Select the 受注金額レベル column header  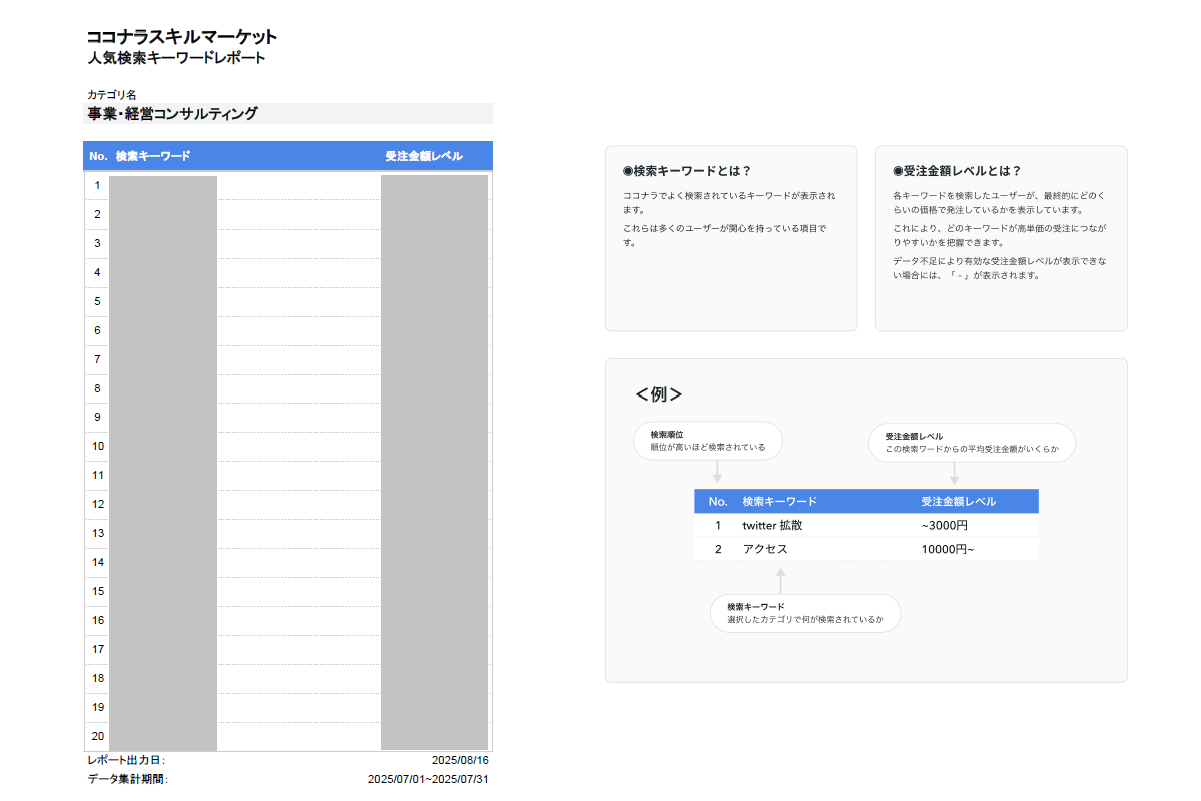421,156
